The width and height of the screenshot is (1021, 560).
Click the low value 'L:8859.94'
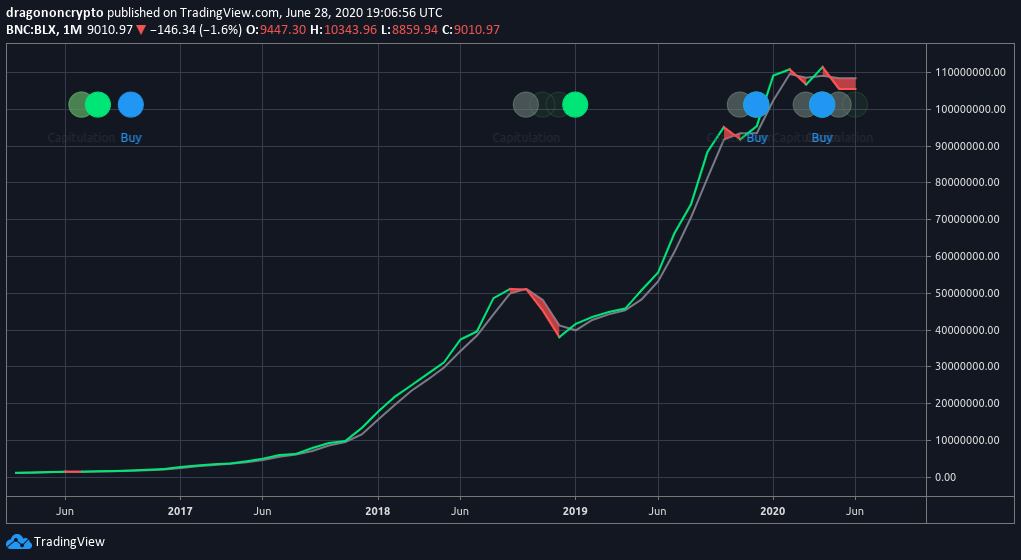(x=409, y=30)
